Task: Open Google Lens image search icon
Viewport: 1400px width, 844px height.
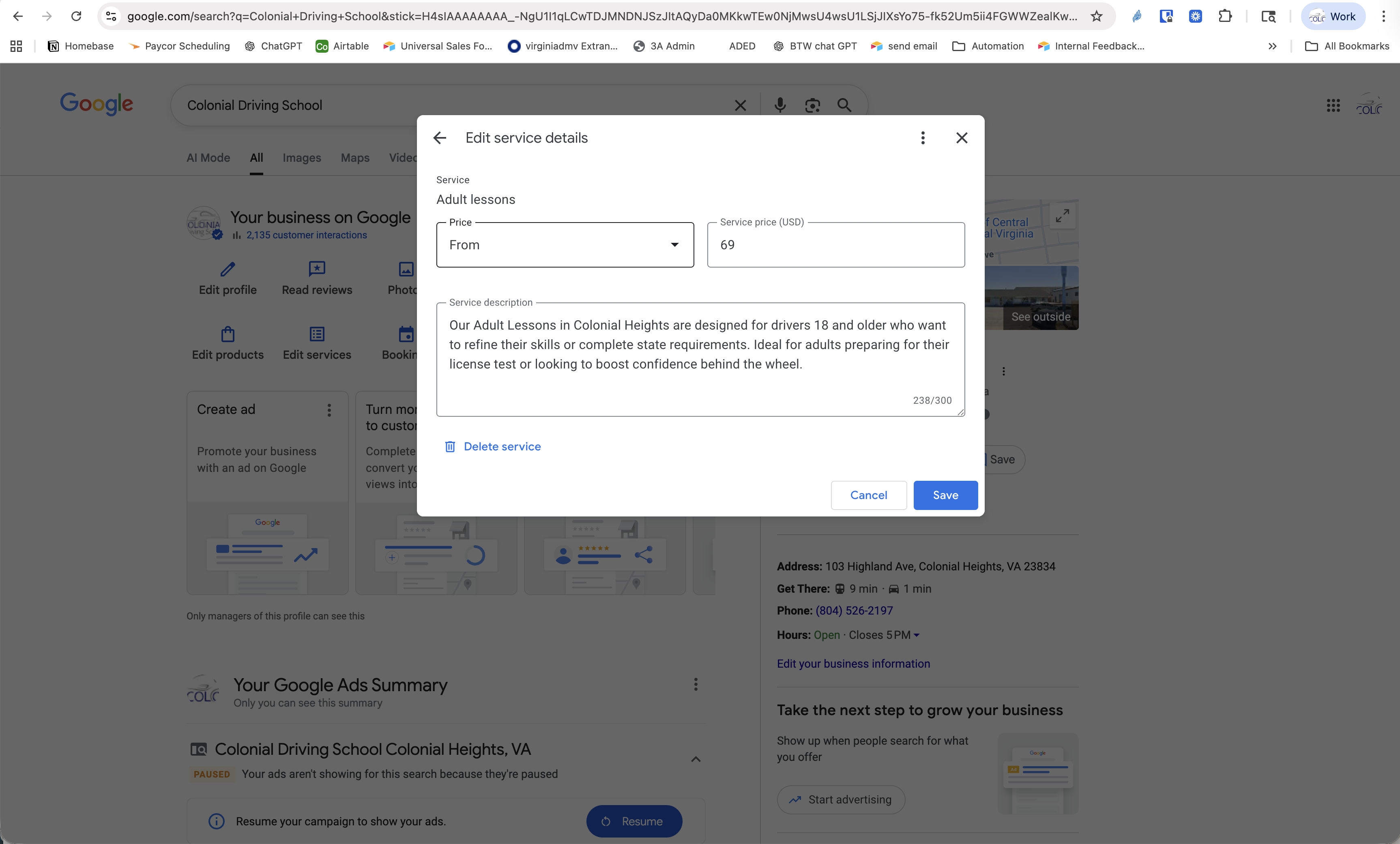Action: point(812,105)
